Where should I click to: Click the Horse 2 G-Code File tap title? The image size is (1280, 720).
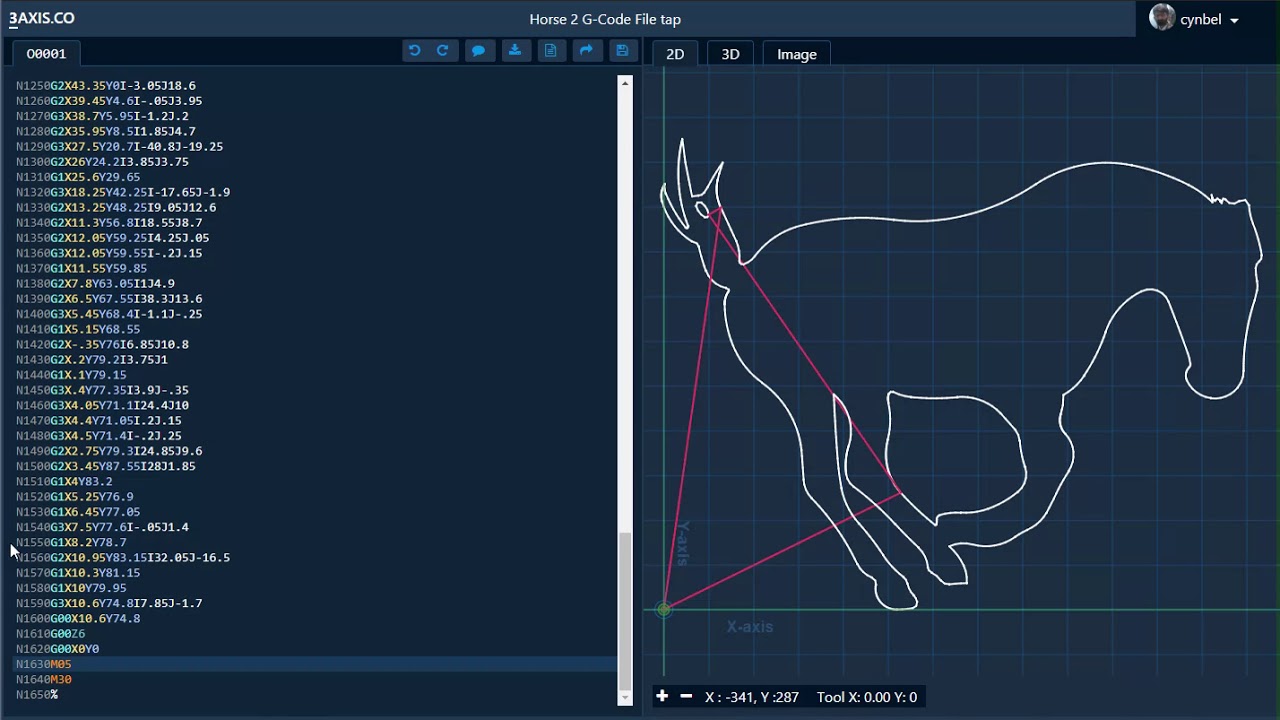(x=605, y=19)
